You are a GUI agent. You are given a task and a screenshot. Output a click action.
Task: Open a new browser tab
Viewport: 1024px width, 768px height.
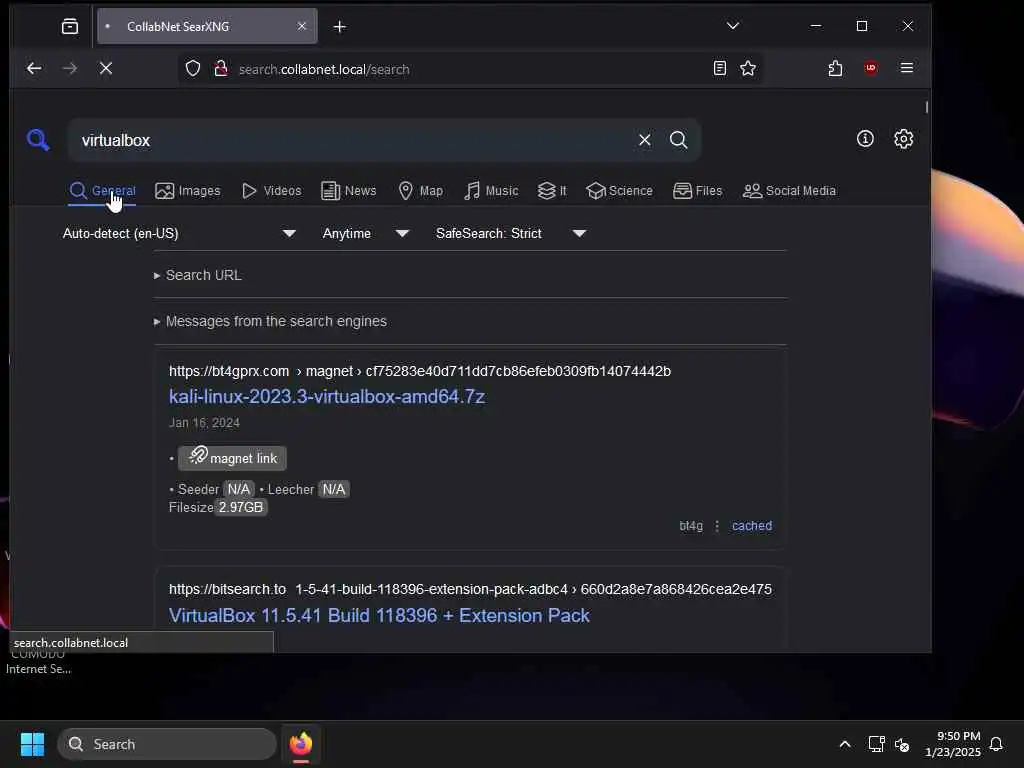tap(340, 27)
